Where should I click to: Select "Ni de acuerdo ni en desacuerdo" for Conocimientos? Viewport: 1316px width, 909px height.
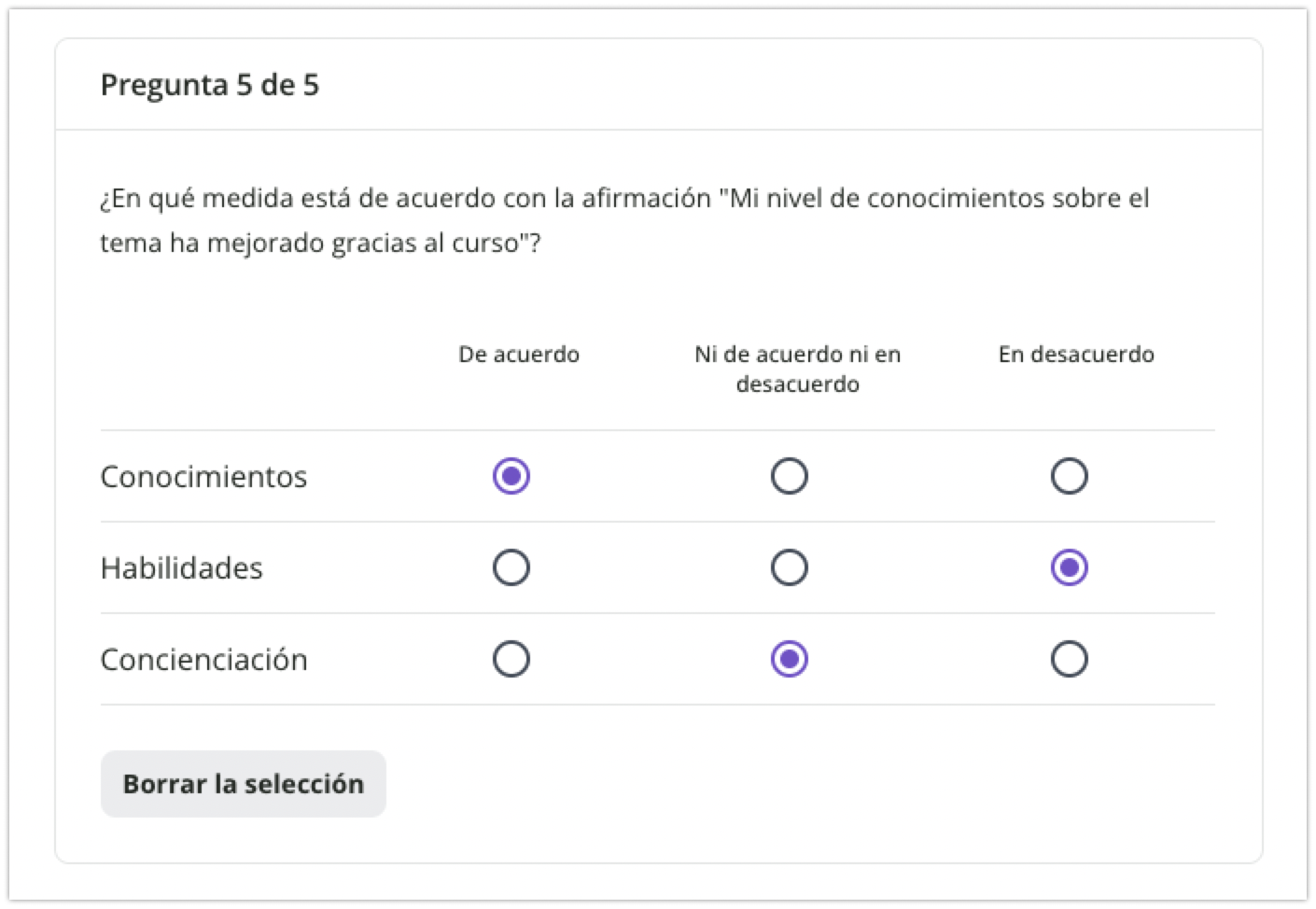coord(789,476)
